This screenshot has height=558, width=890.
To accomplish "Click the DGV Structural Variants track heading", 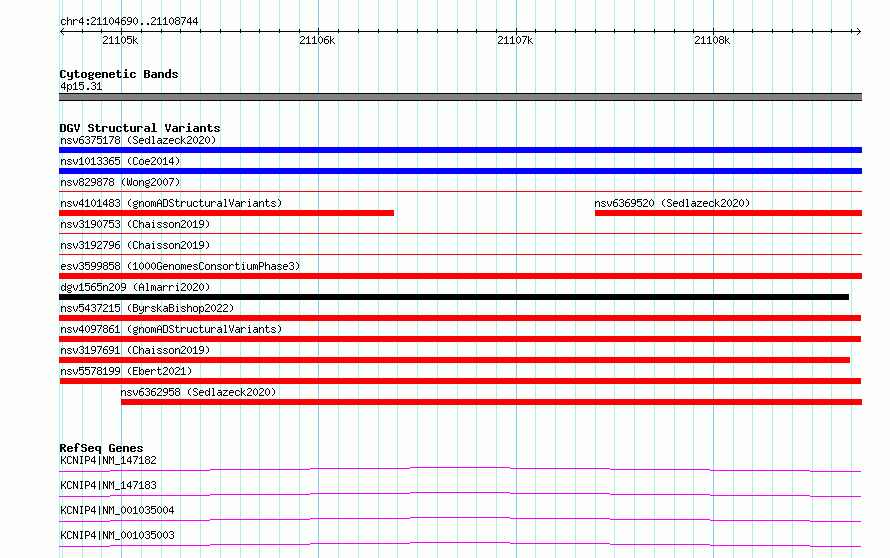I will [x=140, y=128].
